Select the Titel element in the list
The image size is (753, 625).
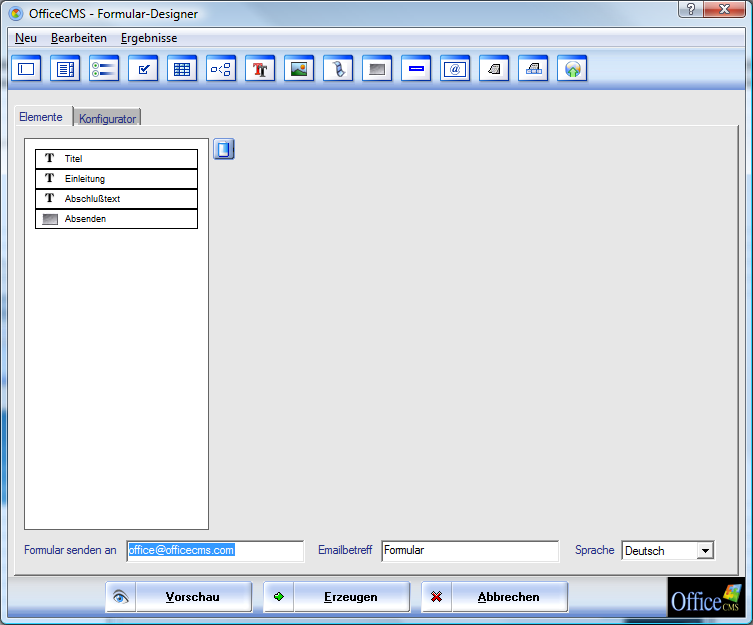[x=116, y=159]
